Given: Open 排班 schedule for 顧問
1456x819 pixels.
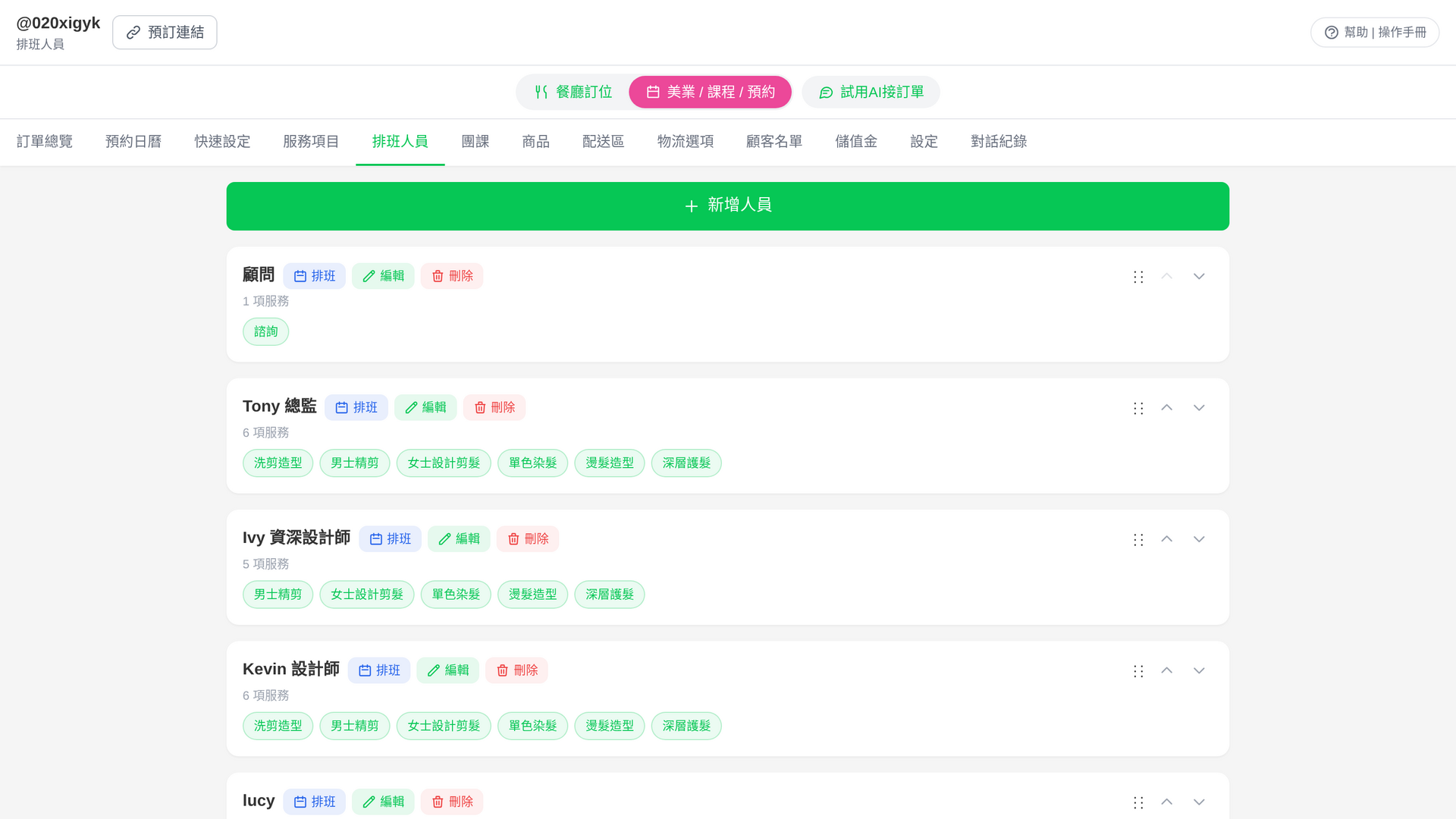Looking at the screenshot, I should tap(314, 276).
